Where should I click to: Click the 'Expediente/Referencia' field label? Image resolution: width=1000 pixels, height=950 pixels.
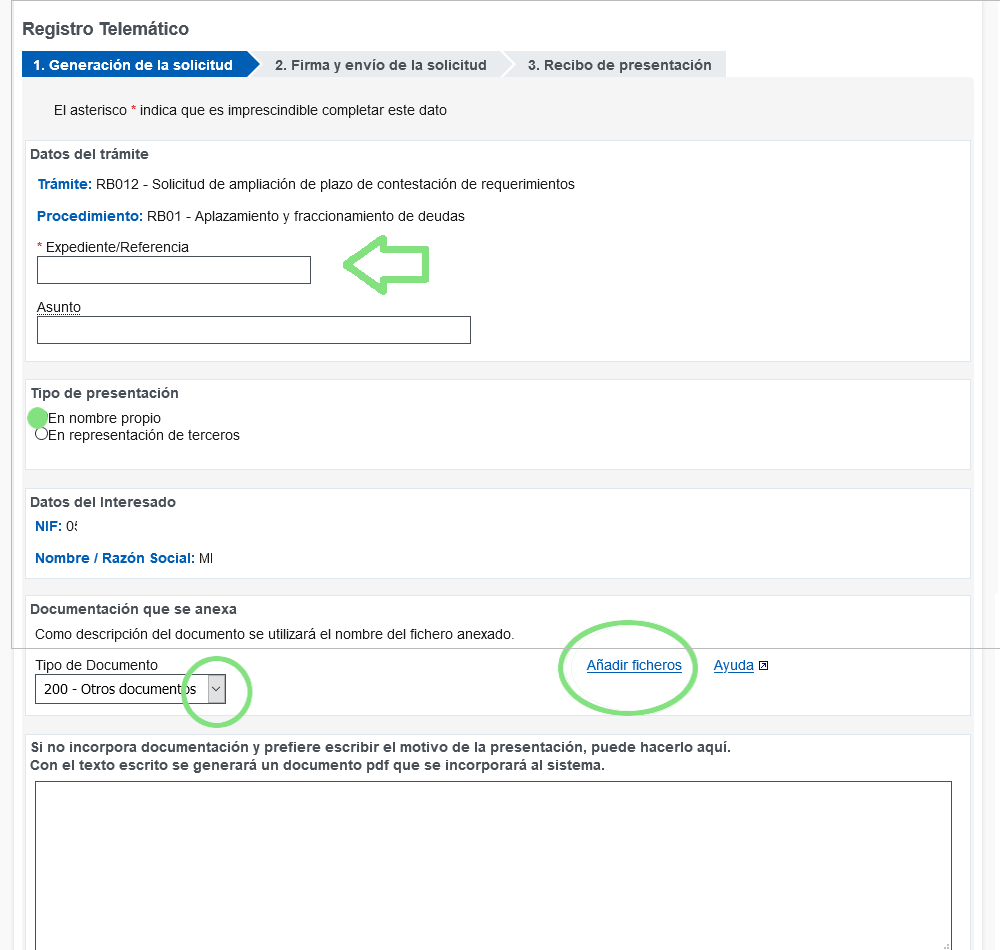(x=117, y=247)
